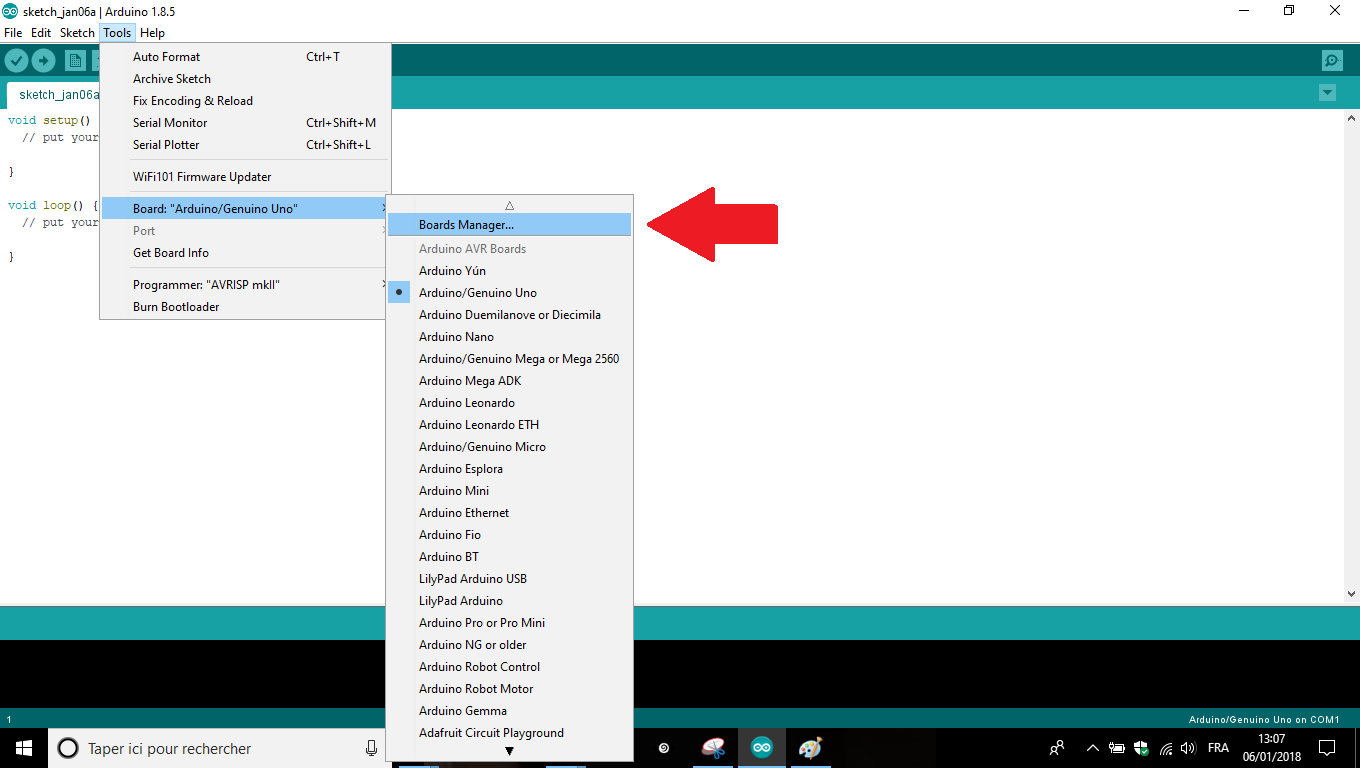Click the Verify checkmark toolbar button
Image resolution: width=1360 pixels, height=768 pixels.
click(16, 60)
